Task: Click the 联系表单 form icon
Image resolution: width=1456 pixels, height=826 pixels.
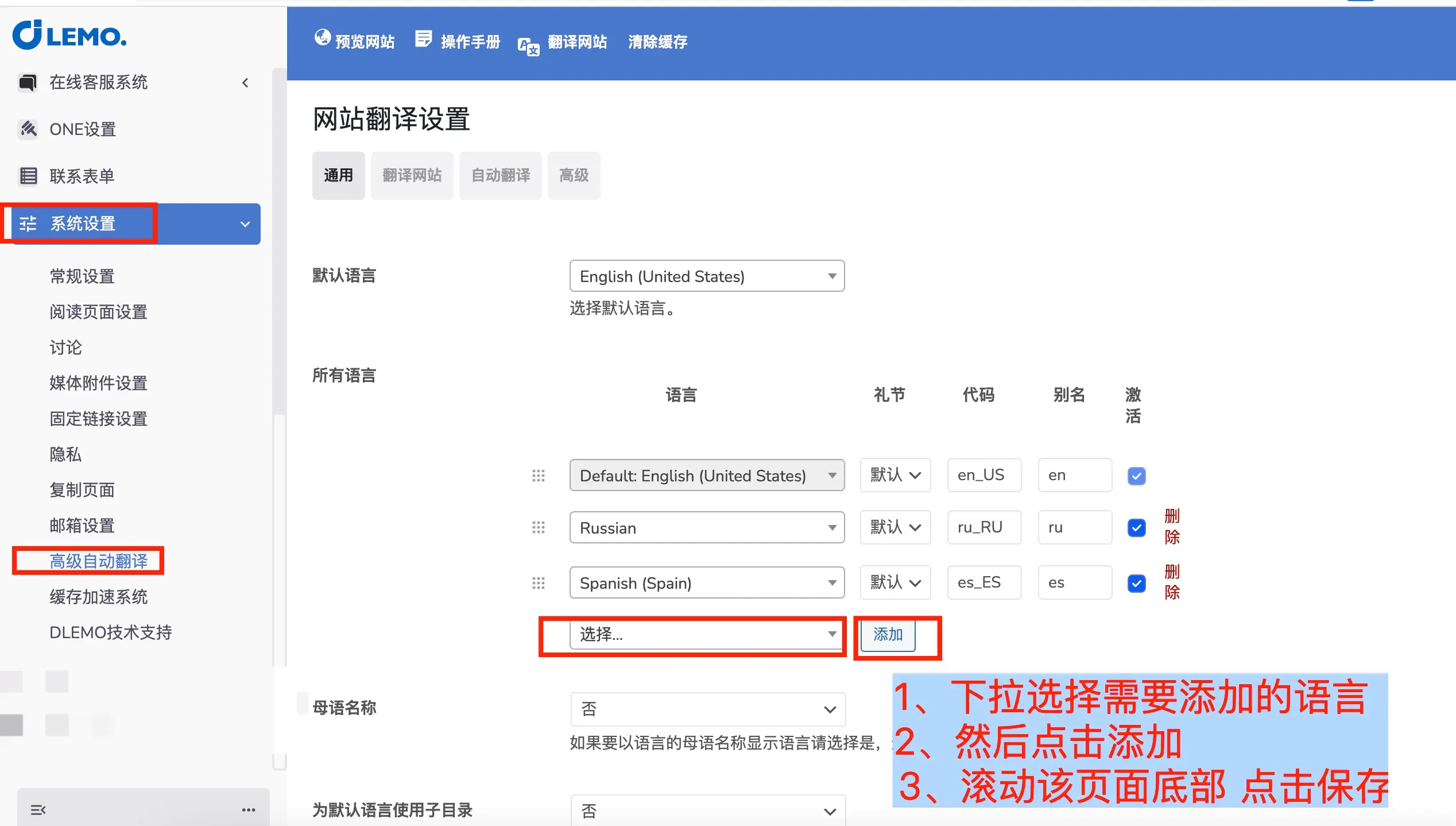Action: coord(28,176)
